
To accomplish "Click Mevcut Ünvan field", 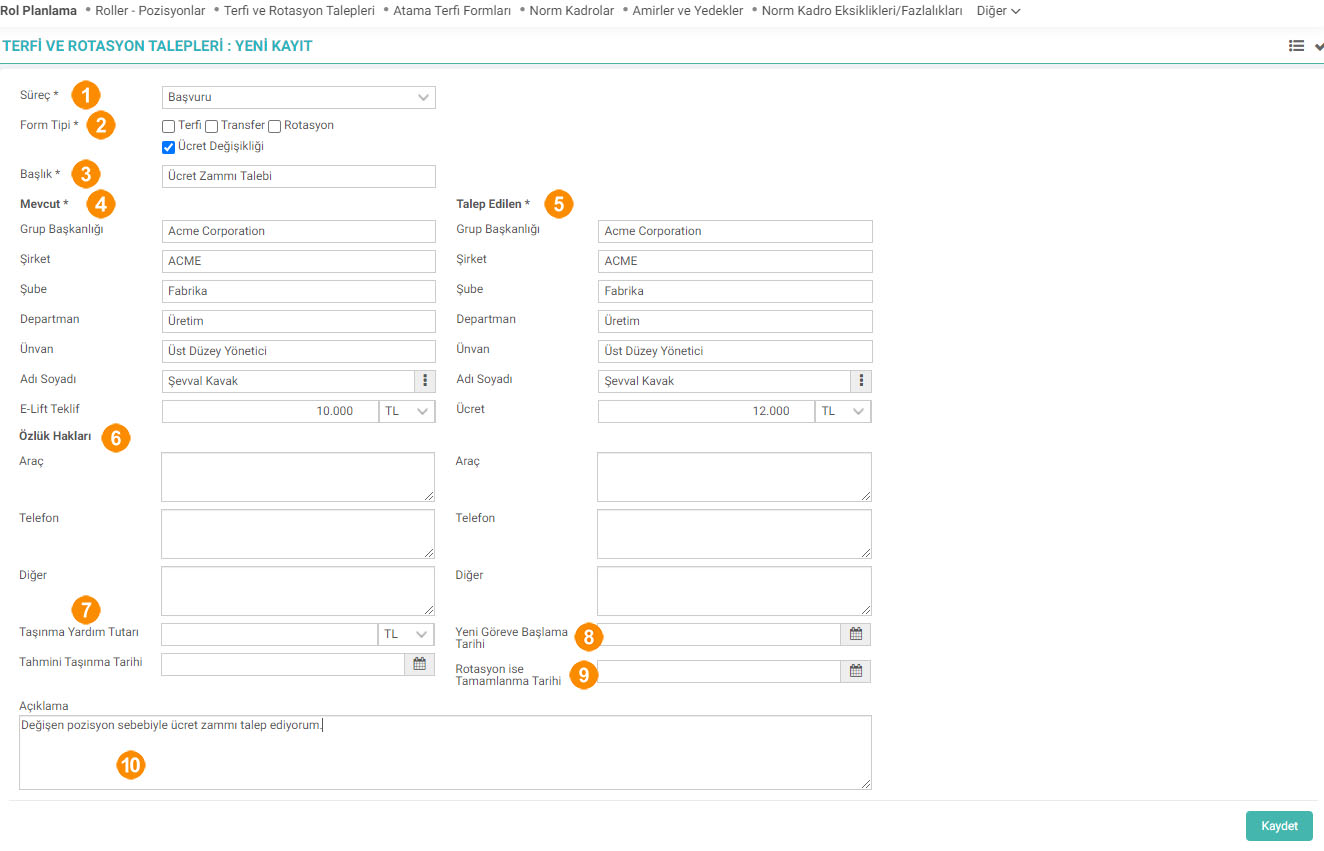I will tap(299, 351).
